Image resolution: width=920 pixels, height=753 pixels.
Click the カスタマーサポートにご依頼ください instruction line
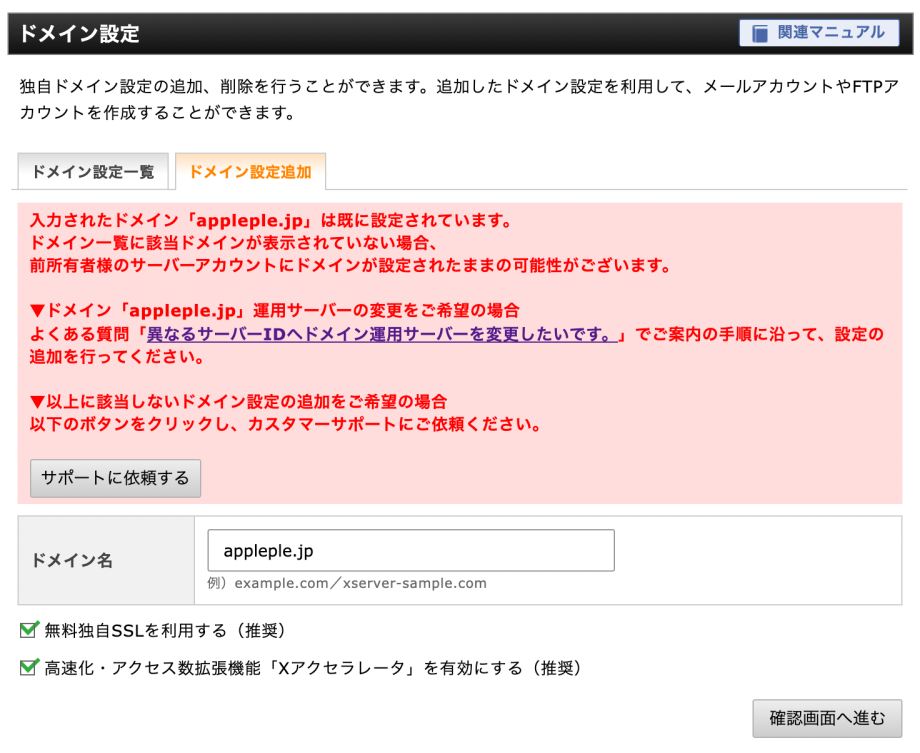click(x=285, y=424)
